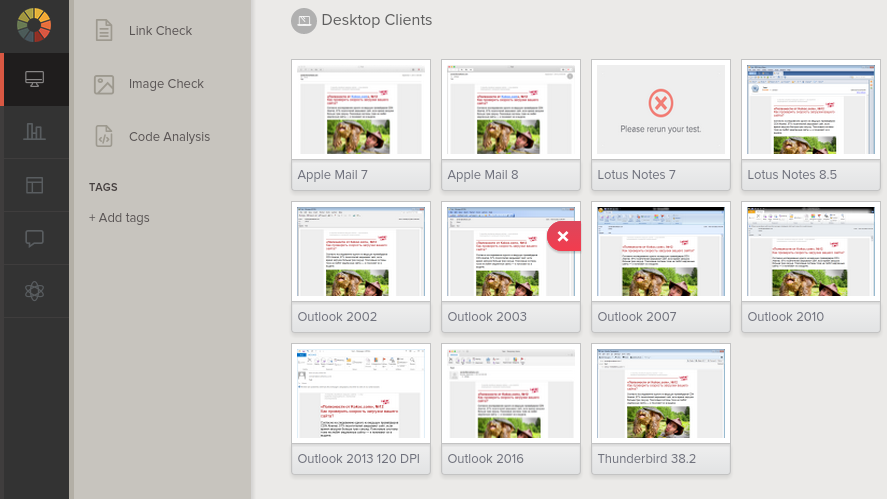Screen dimensions: 887x499
Task: Open the Outlook 2010 preview thumbnail
Action: (x=811, y=251)
